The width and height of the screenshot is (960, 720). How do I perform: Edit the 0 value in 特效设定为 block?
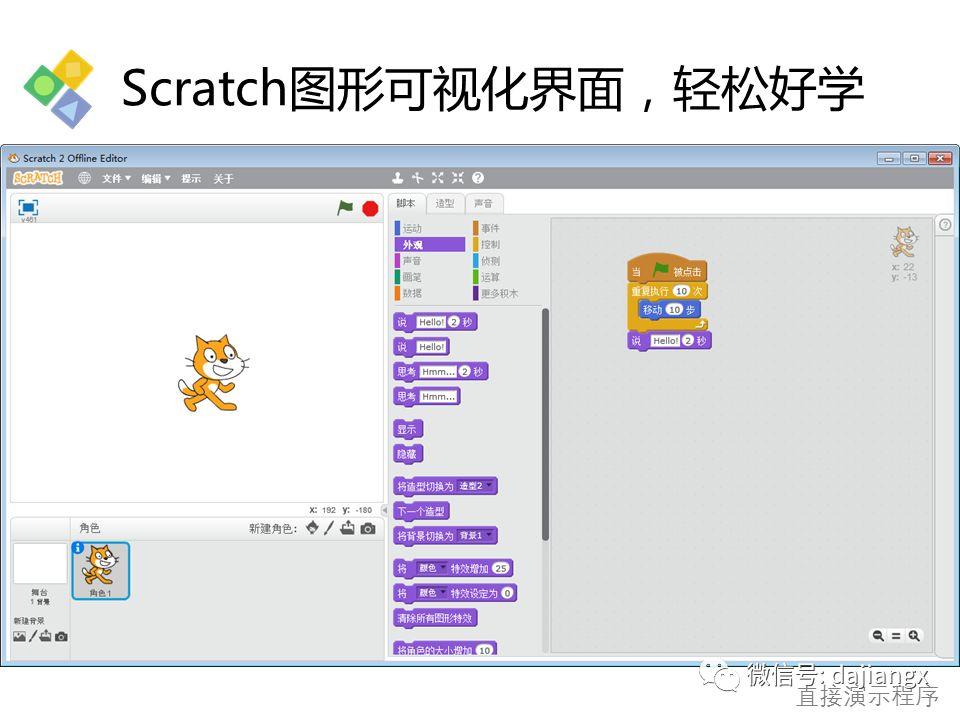coord(507,593)
